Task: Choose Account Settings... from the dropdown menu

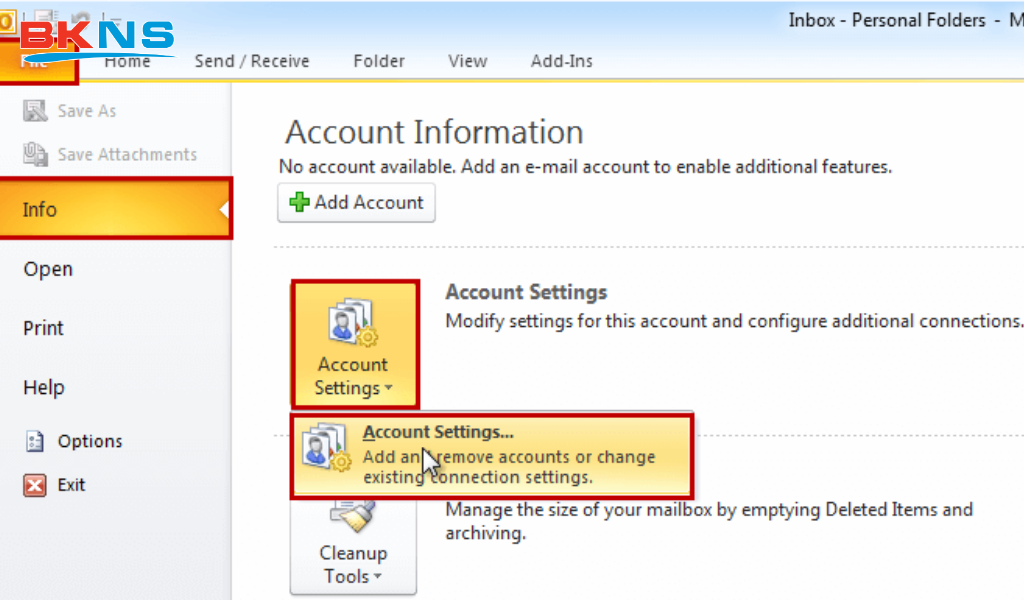Action: 437,433
